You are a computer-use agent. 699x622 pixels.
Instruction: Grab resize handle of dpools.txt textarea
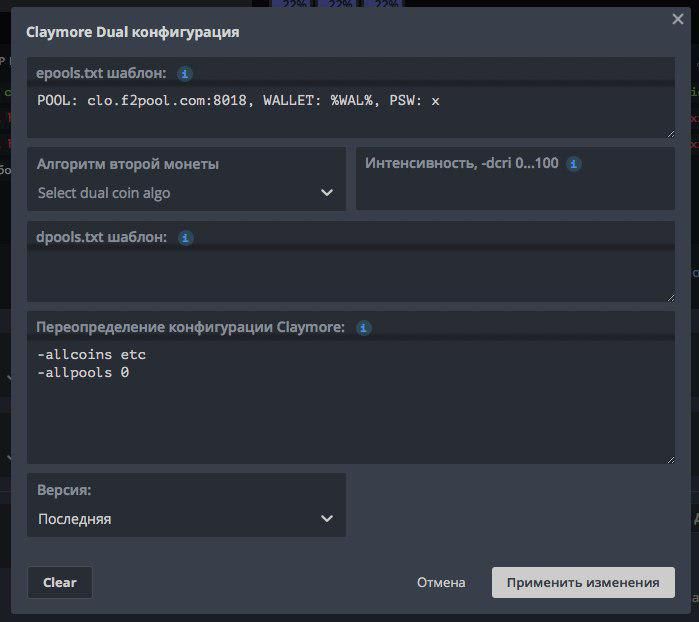tap(670, 298)
